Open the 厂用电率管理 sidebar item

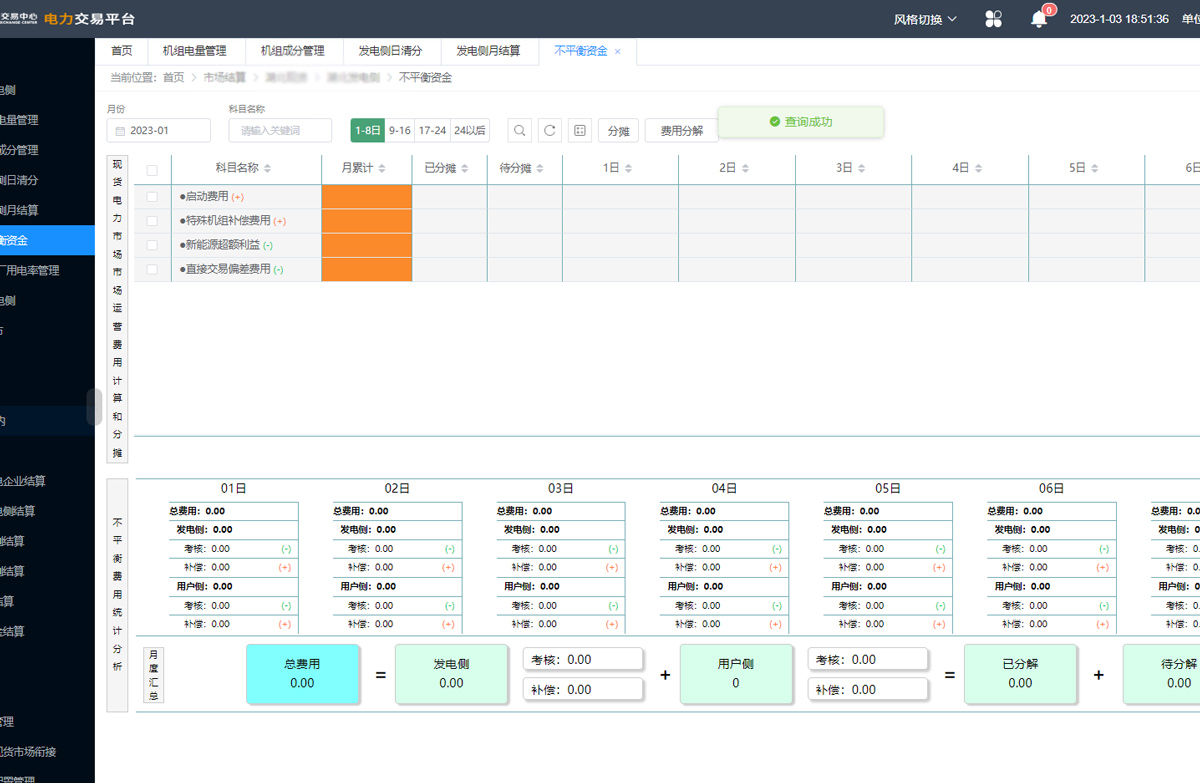coord(47,270)
